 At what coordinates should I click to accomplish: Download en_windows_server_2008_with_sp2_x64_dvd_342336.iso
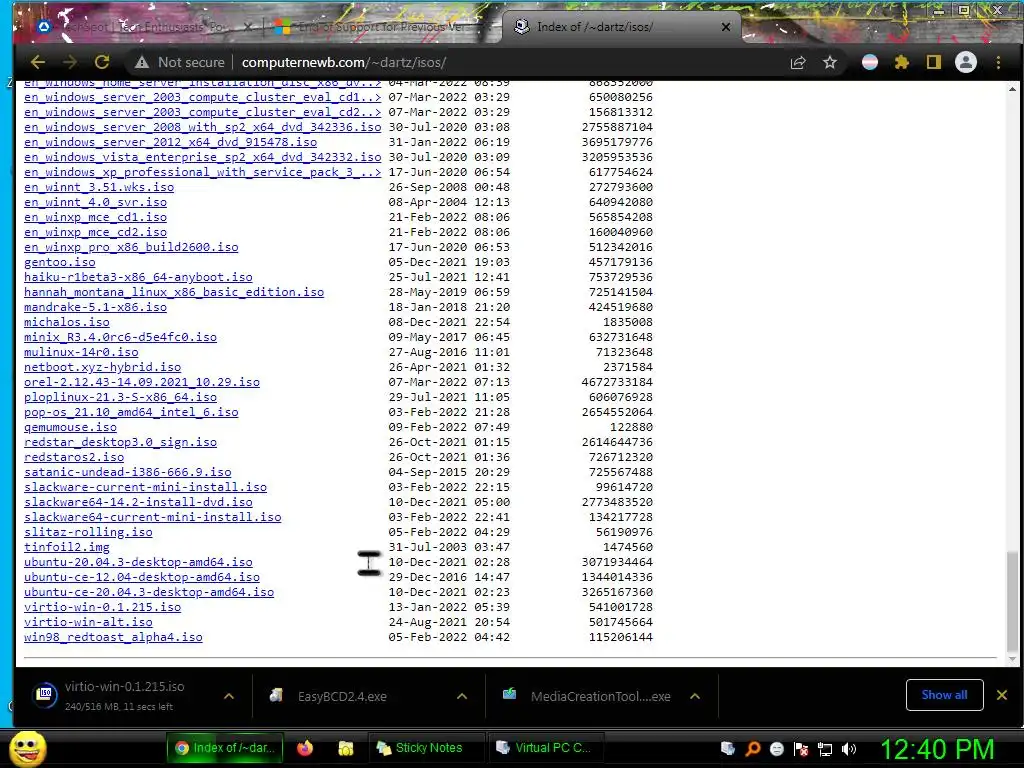coord(202,127)
